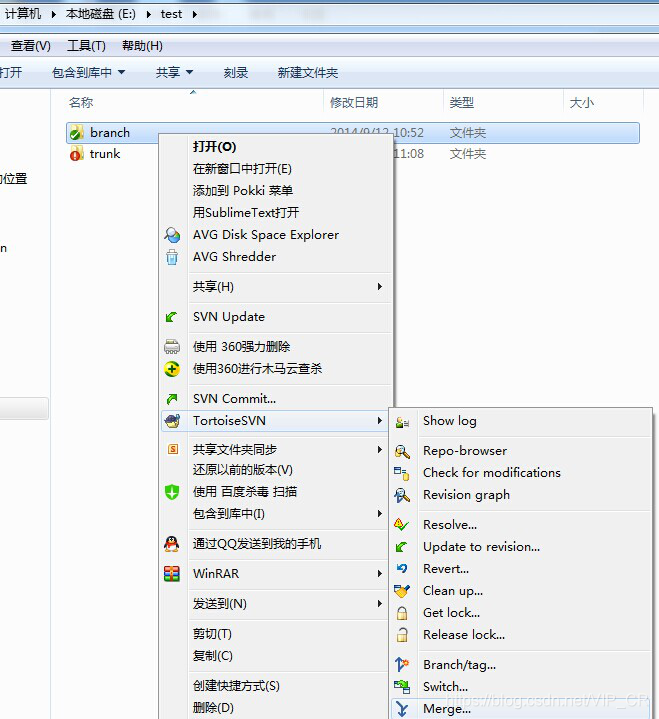Open the 查看(V) menu
The height and width of the screenshot is (719, 659).
coord(30,46)
